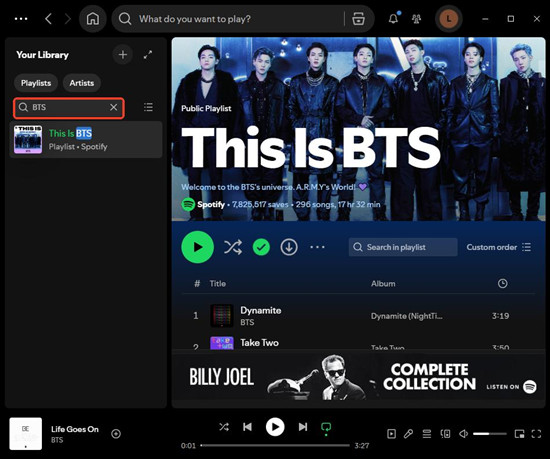Sort by the Title column header
This screenshot has width=550, height=459.
(217, 284)
